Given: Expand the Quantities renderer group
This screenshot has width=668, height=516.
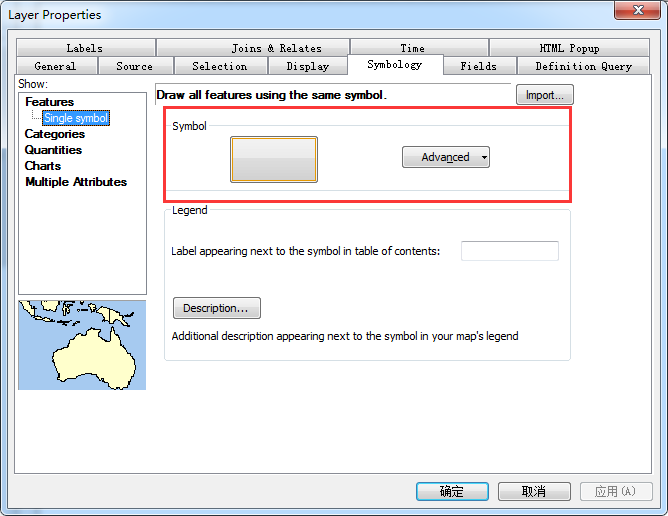Looking at the screenshot, I should click(53, 150).
